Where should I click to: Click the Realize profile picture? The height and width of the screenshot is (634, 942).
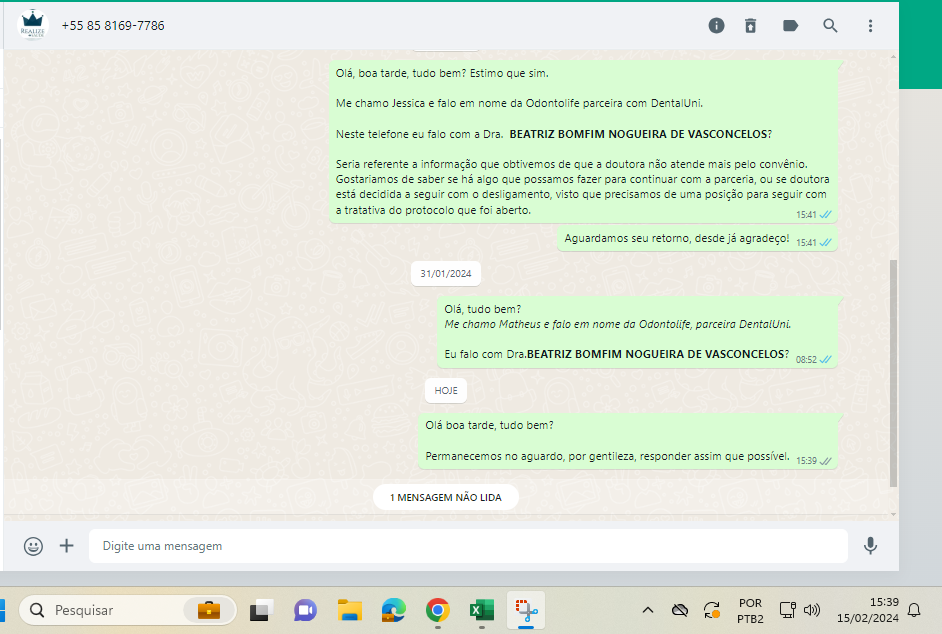(x=34, y=26)
